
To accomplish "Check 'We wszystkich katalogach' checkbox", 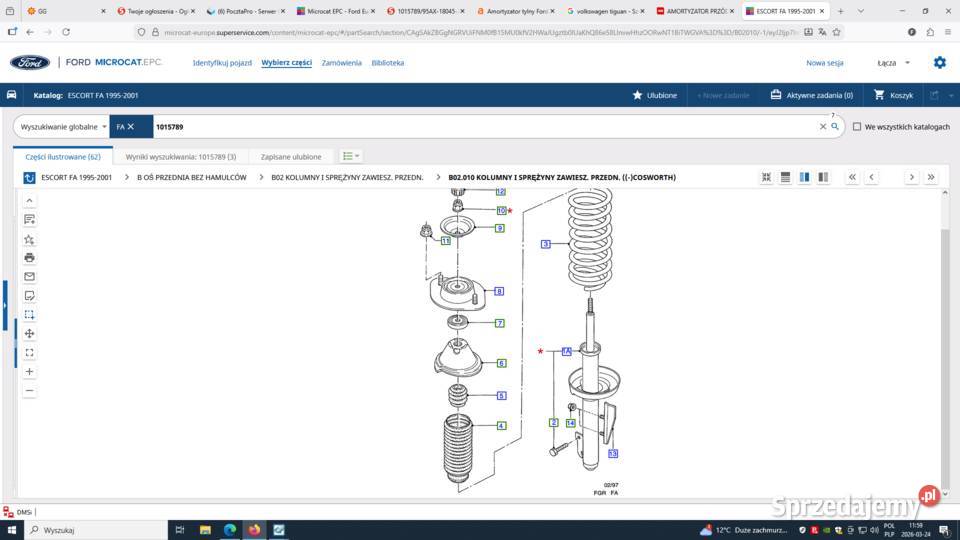I will pos(857,127).
